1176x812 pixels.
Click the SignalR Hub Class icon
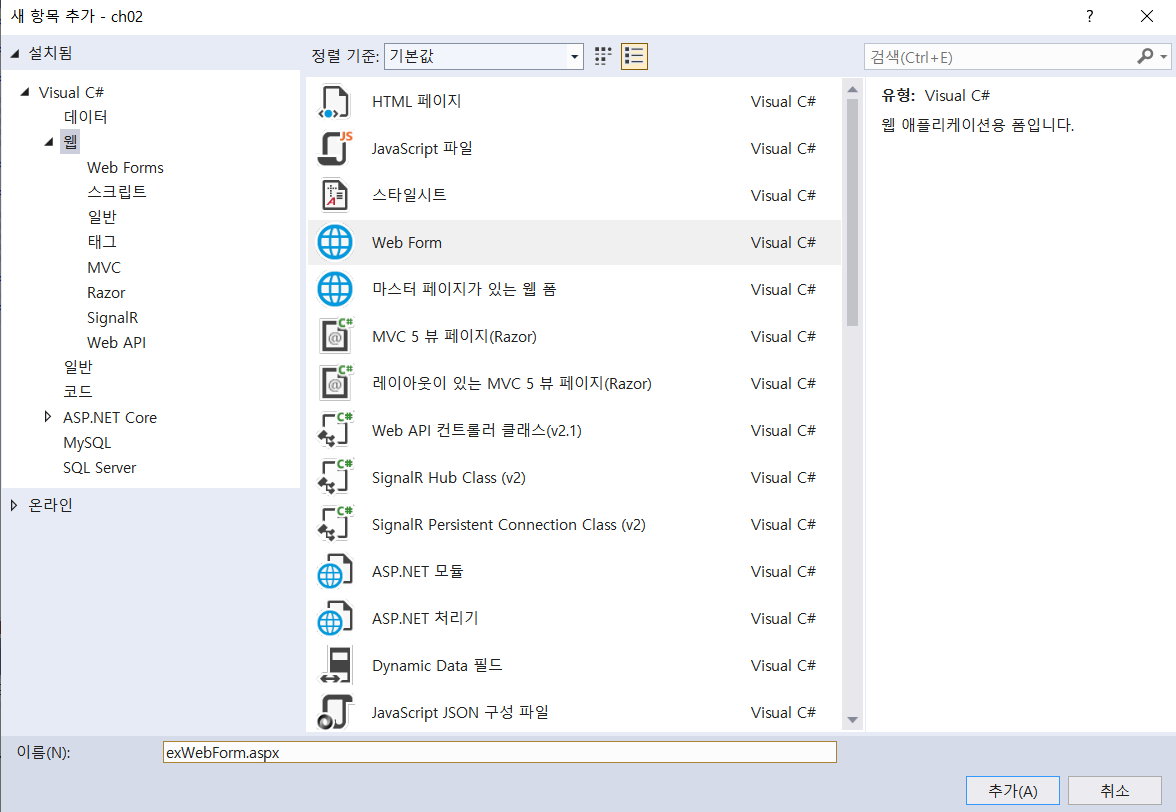click(334, 477)
